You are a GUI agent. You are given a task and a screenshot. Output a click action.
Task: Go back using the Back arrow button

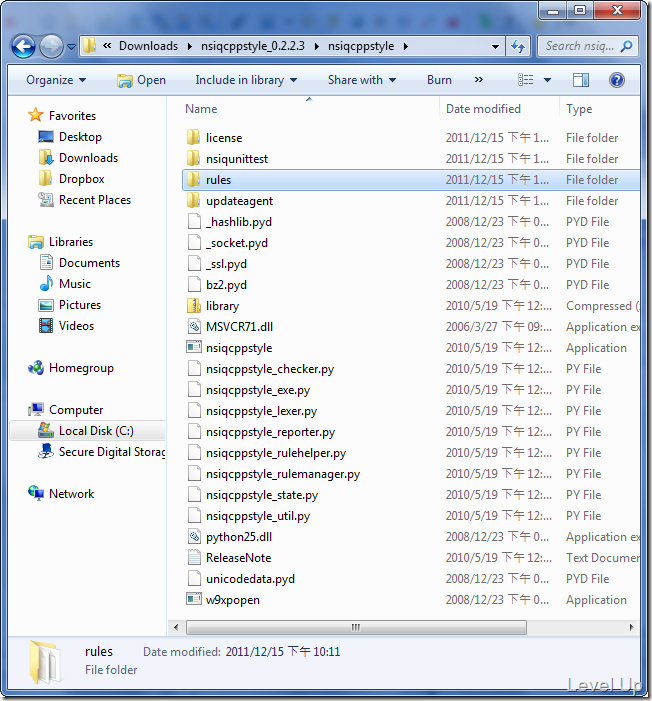coord(23,46)
